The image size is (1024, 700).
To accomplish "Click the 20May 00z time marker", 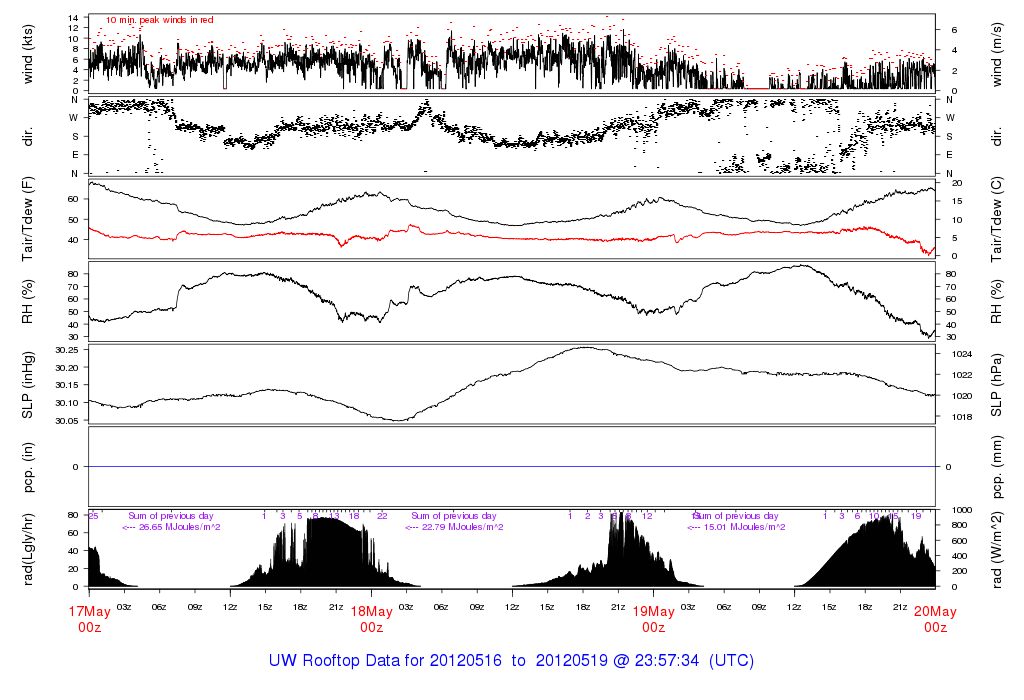I will (x=935, y=620).
